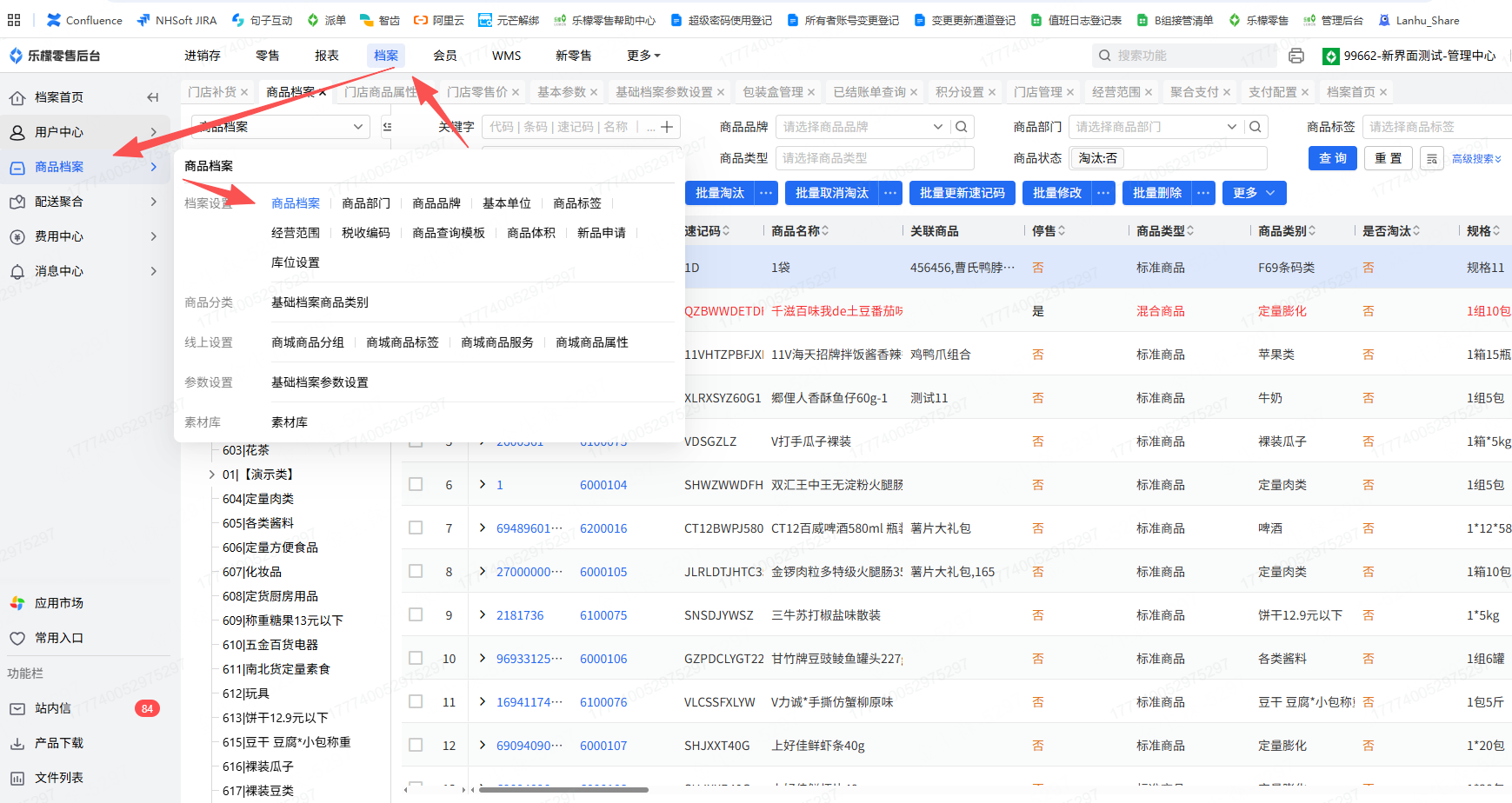Screen dimensions: 1512x803
Task: Click the horizontal scrollbar below the table
Action: pos(563,790)
